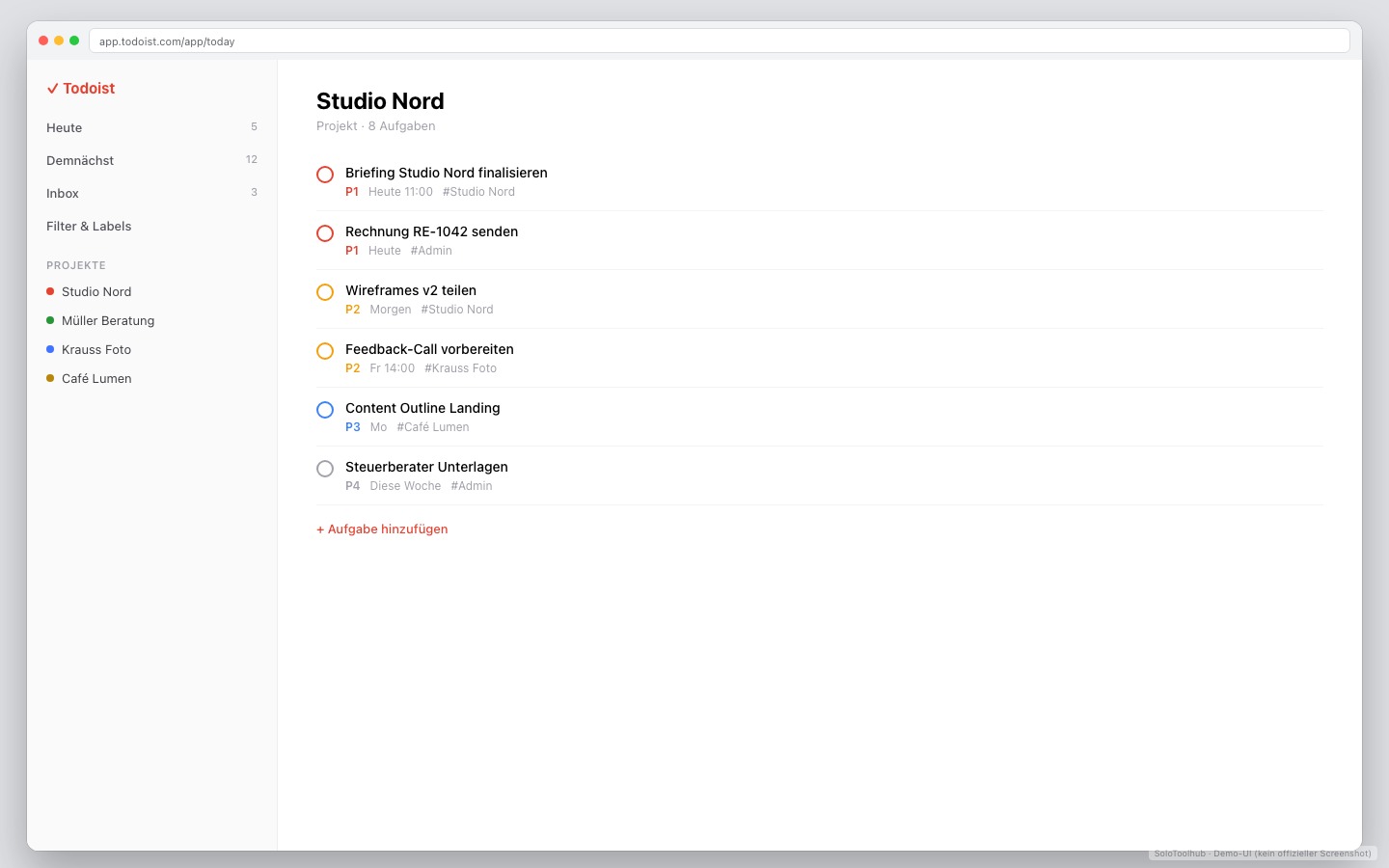Open task title Steuerberater Unterlagen
The width and height of the screenshot is (1389, 868).
pyautogui.click(x=426, y=467)
